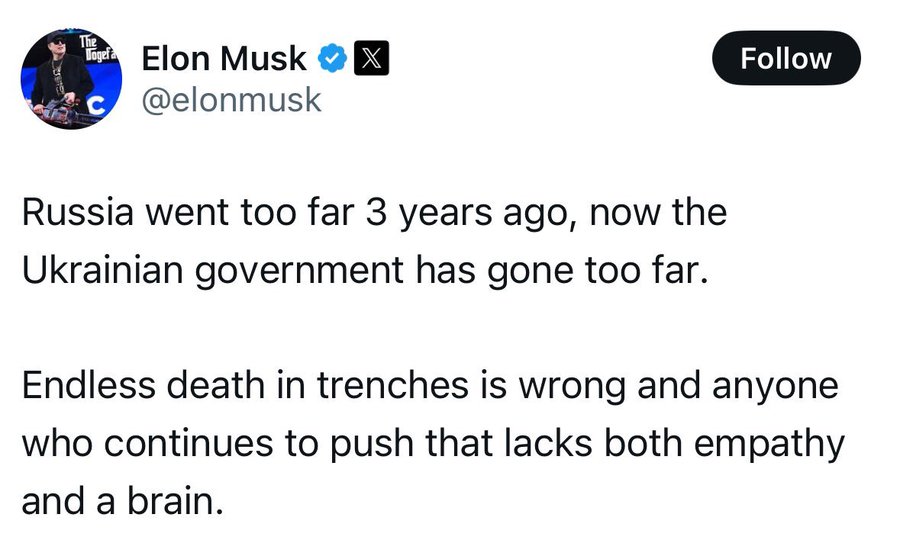The width and height of the screenshot is (900, 556).
Task: Click the word "empathy" in the tweet
Action: point(769,444)
